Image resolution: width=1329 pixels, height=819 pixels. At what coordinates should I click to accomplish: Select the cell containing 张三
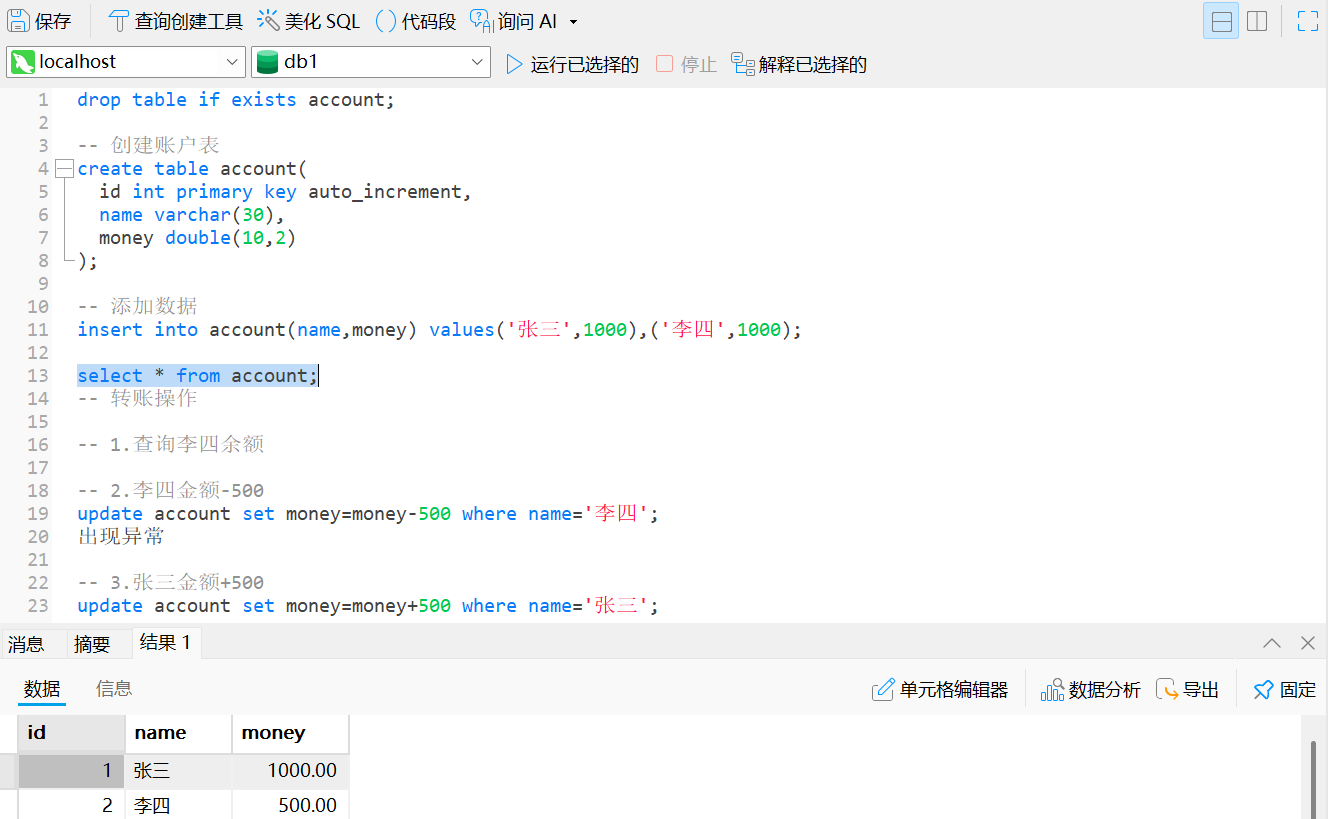coord(178,771)
